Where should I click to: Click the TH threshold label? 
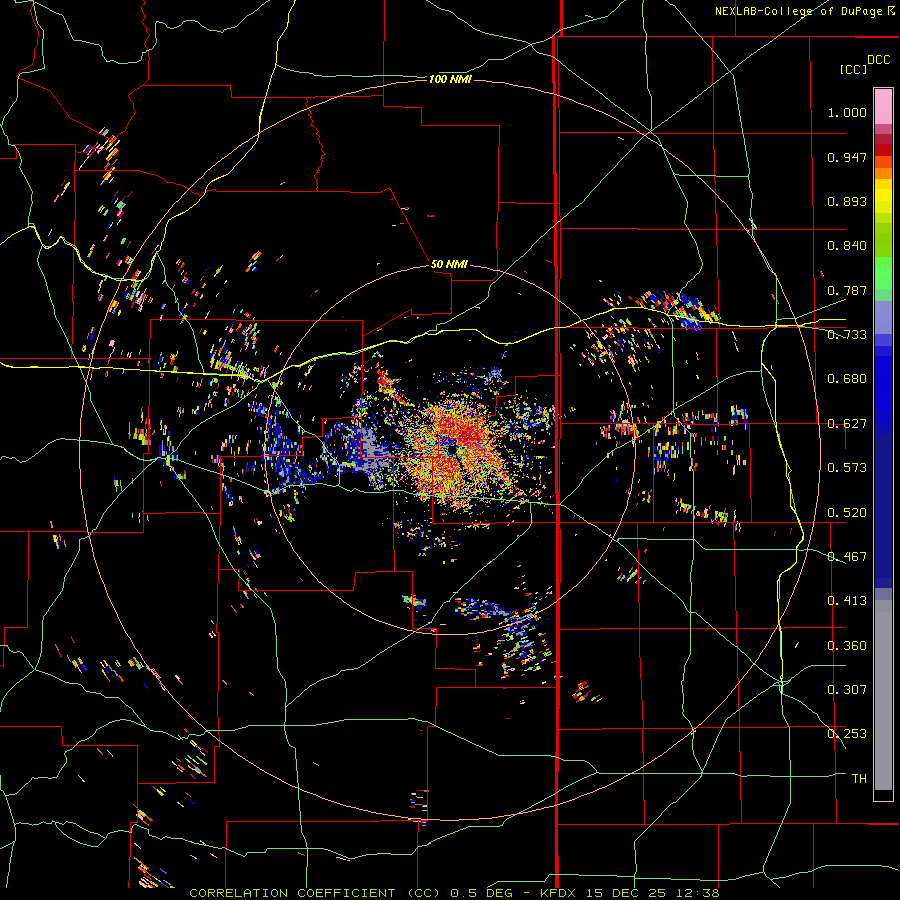[x=859, y=779]
